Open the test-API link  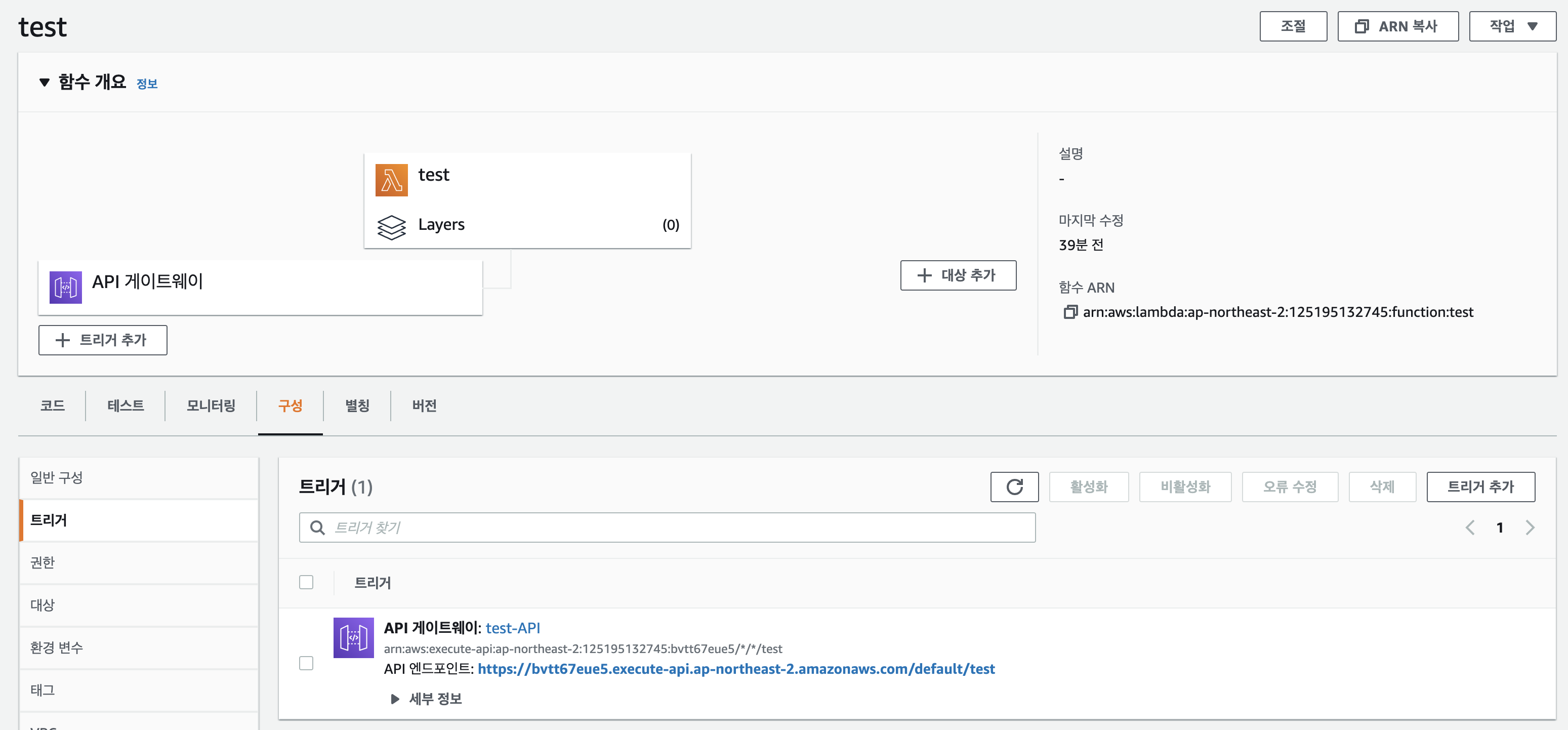point(513,628)
